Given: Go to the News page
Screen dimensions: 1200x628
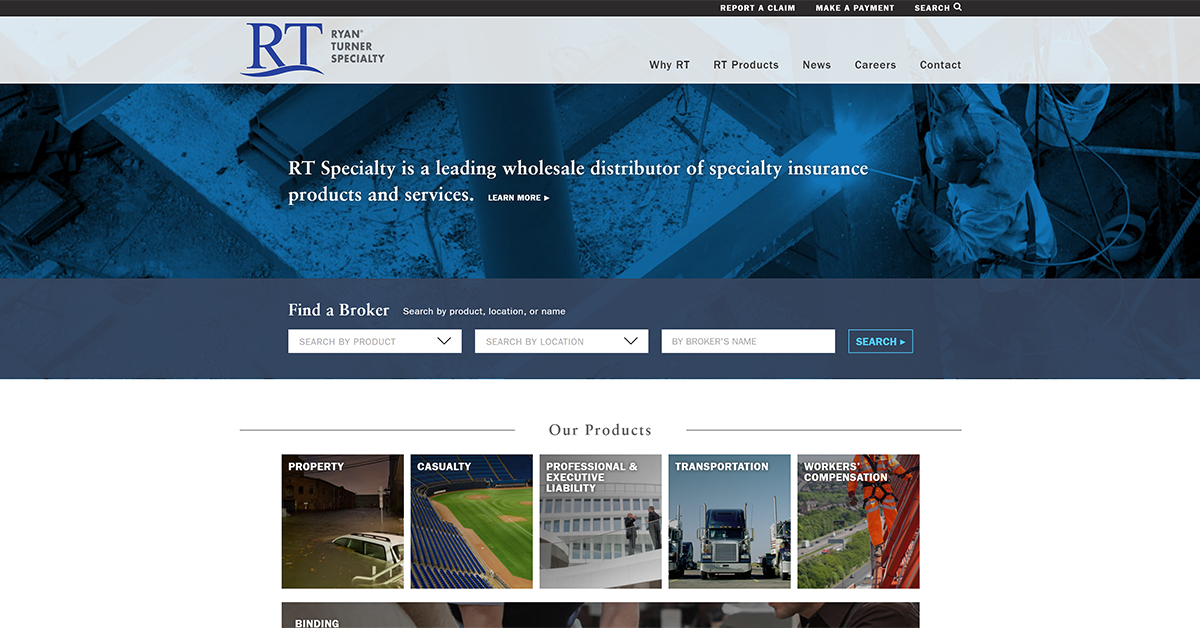Looking at the screenshot, I should [816, 65].
